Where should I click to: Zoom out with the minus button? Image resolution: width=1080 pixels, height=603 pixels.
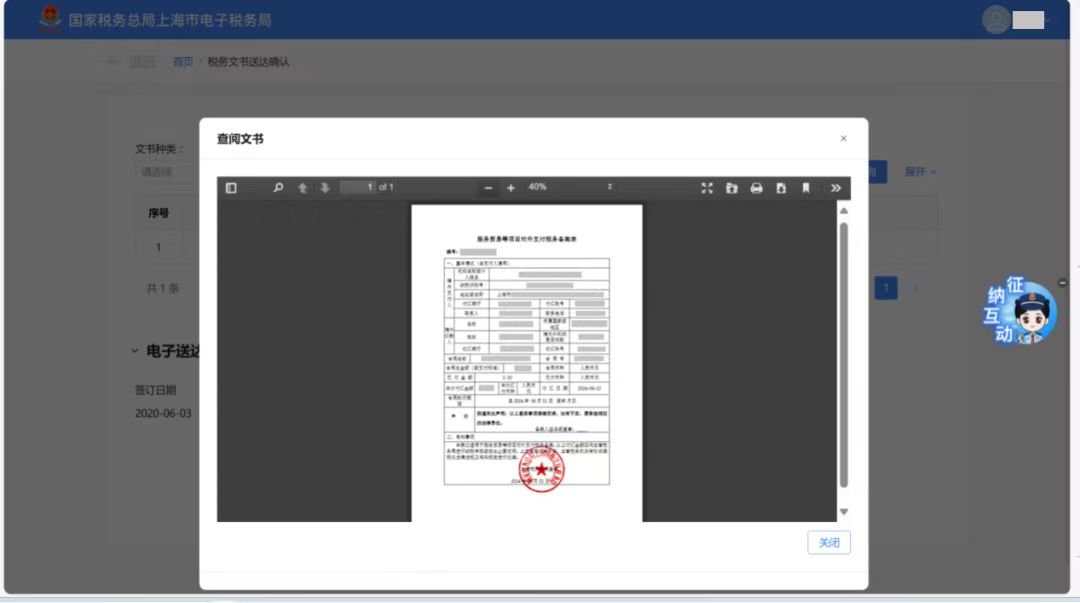488,187
